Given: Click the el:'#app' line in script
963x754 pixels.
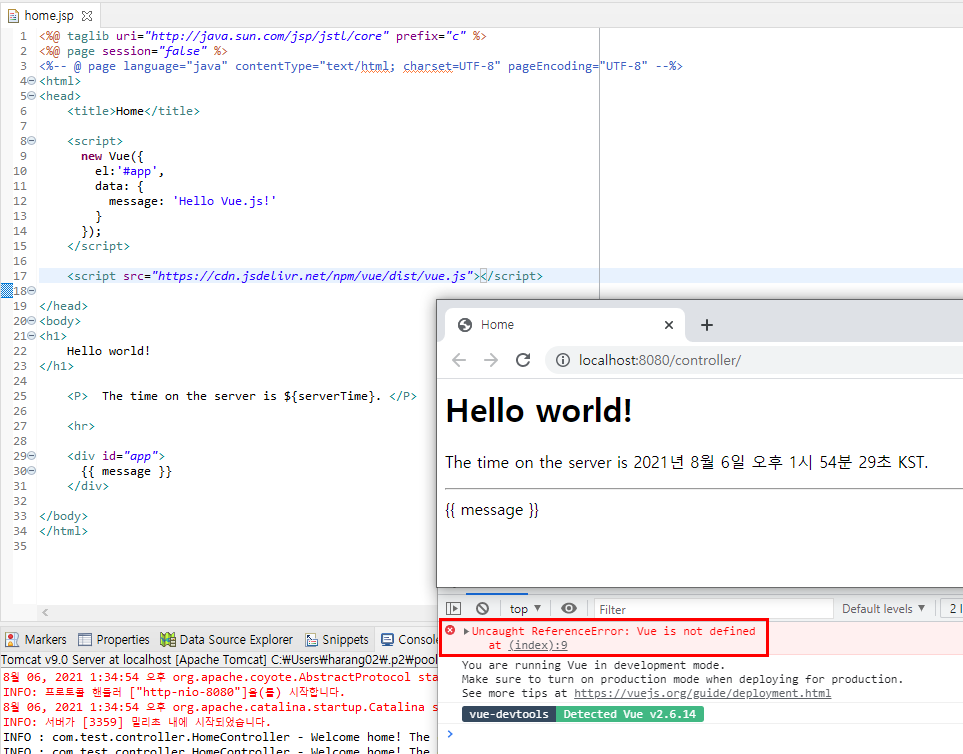Looking at the screenshot, I should click(x=129, y=171).
